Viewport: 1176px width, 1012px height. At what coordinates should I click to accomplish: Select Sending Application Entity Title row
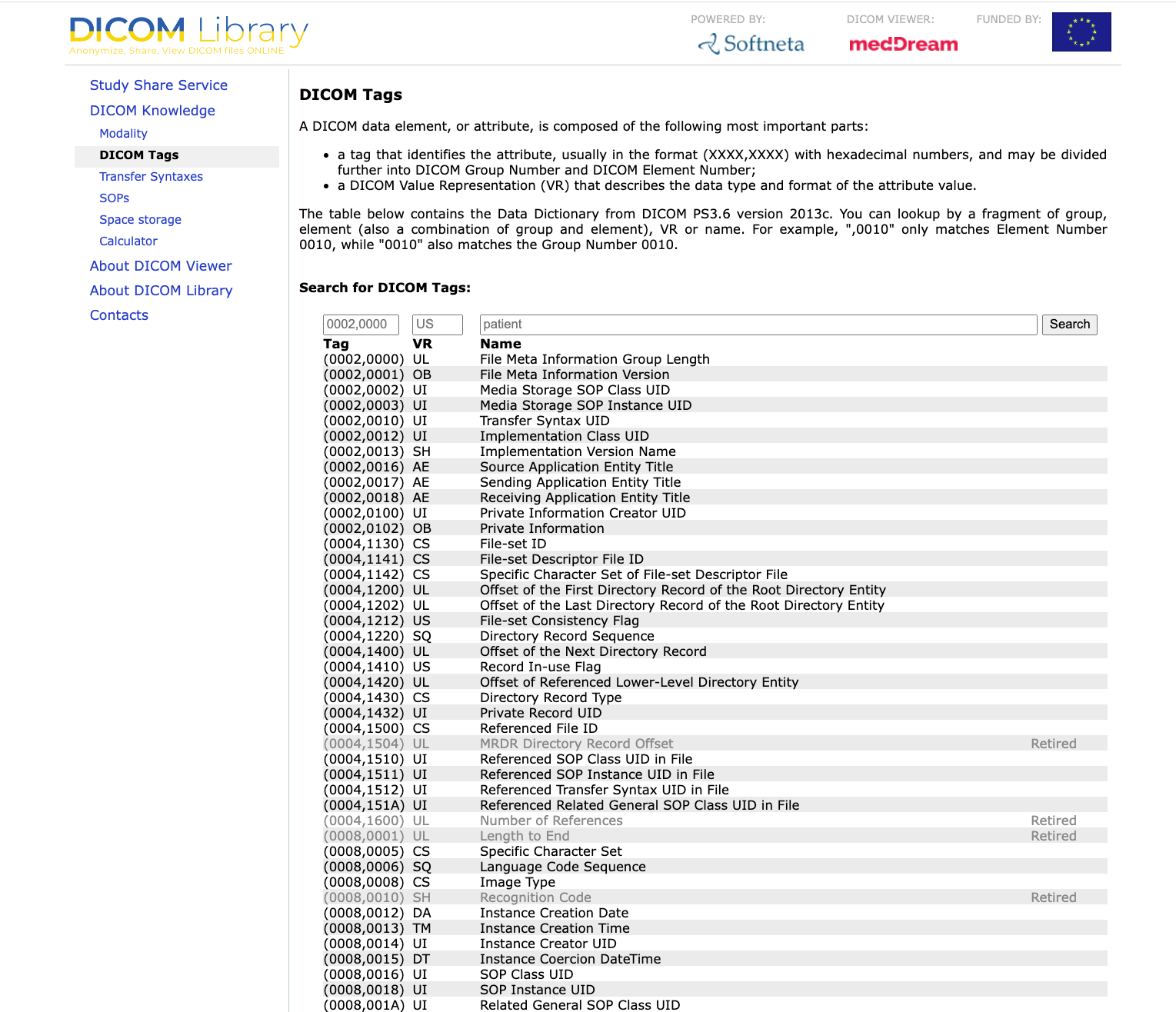click(x=715, y=482)
